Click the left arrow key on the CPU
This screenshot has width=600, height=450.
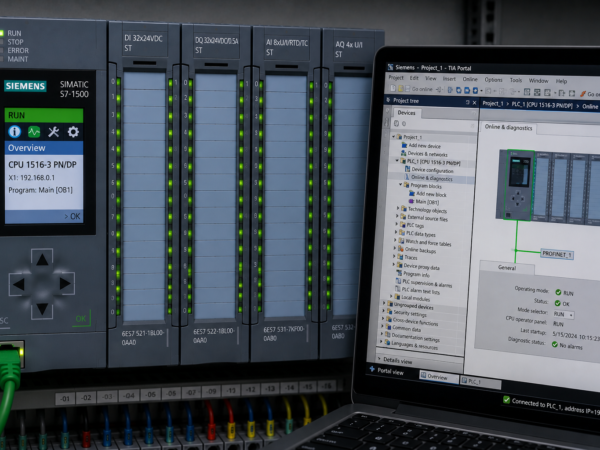(19, 284)
